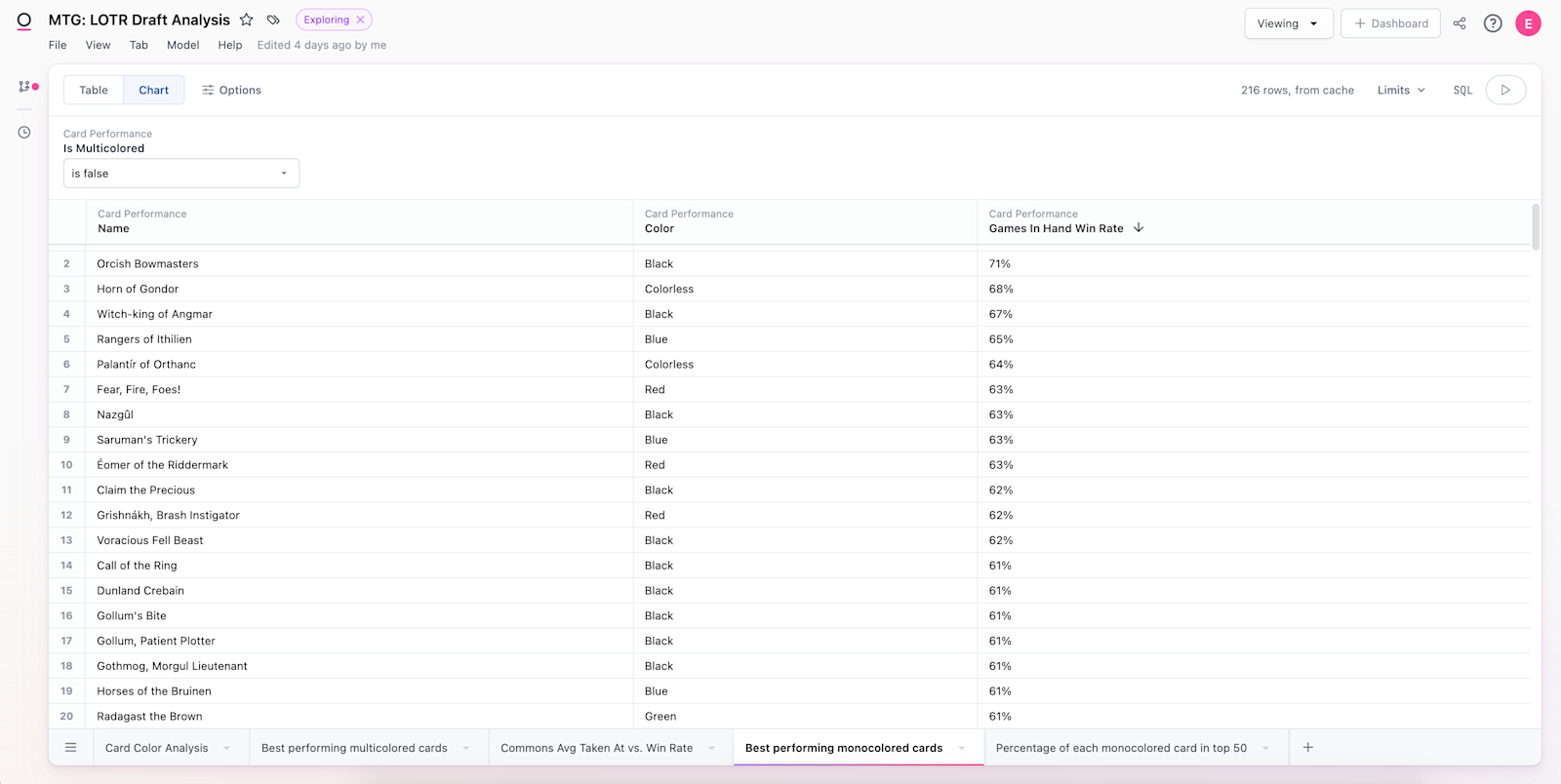Open the Model menu
This screenshot has height=784, width=1561.
(182, 45)
